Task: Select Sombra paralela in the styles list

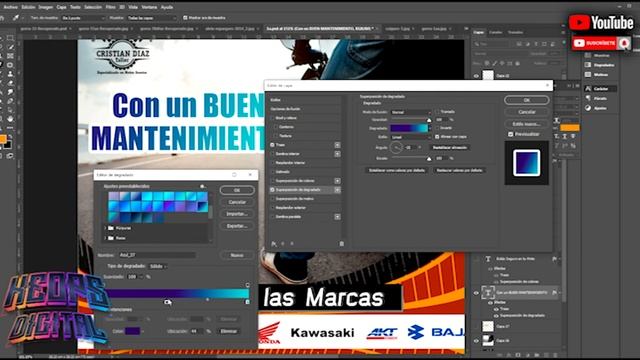Action: click(289, 217)
